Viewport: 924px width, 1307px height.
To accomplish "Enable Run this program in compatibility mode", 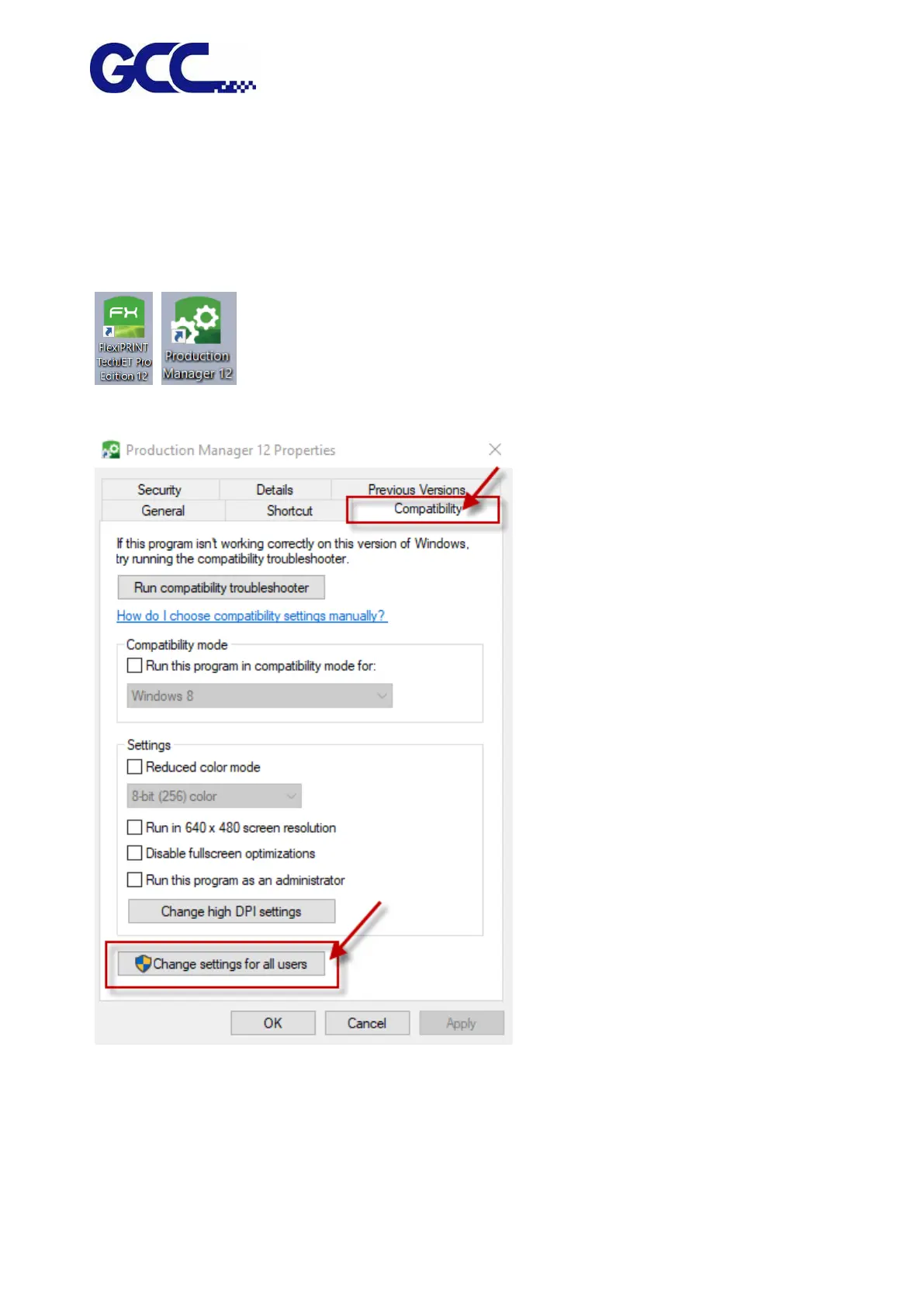I will 134,665.
